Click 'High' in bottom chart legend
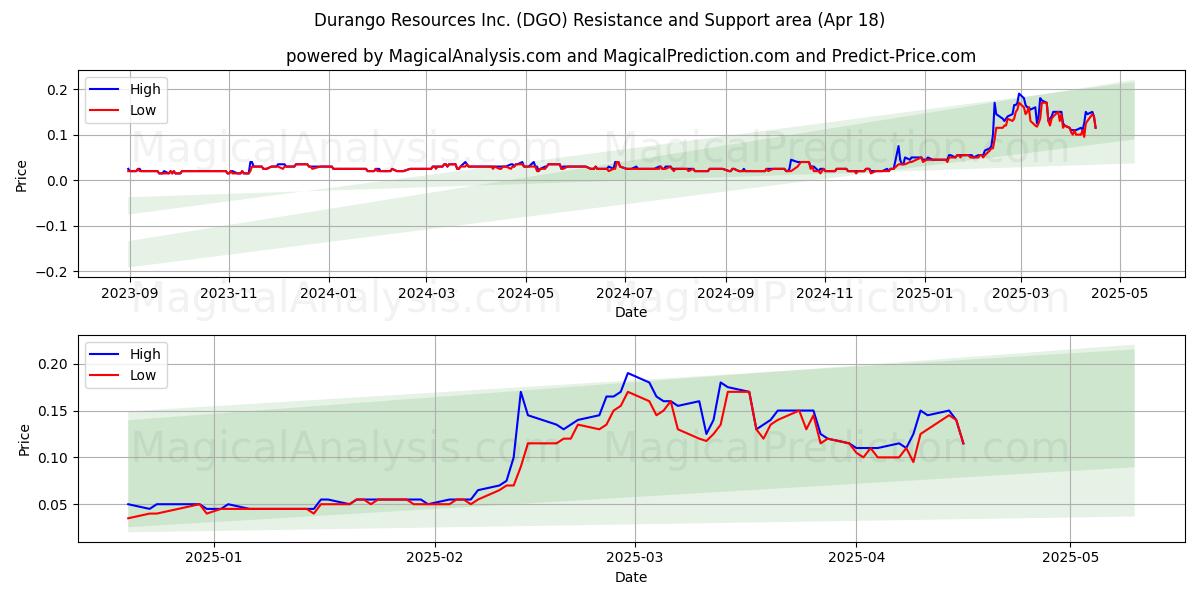 145,354
